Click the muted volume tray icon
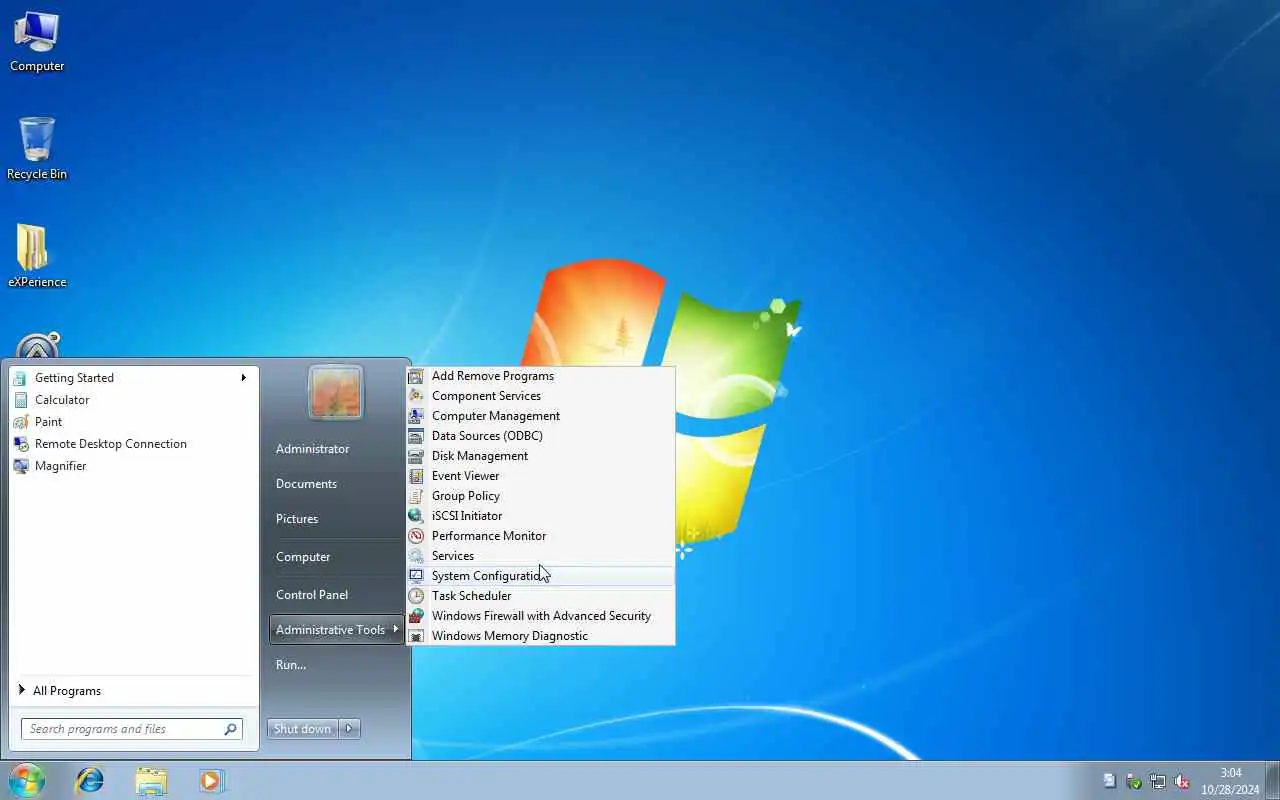Viewport: 1280px width, 800px height. point(1182,781)
